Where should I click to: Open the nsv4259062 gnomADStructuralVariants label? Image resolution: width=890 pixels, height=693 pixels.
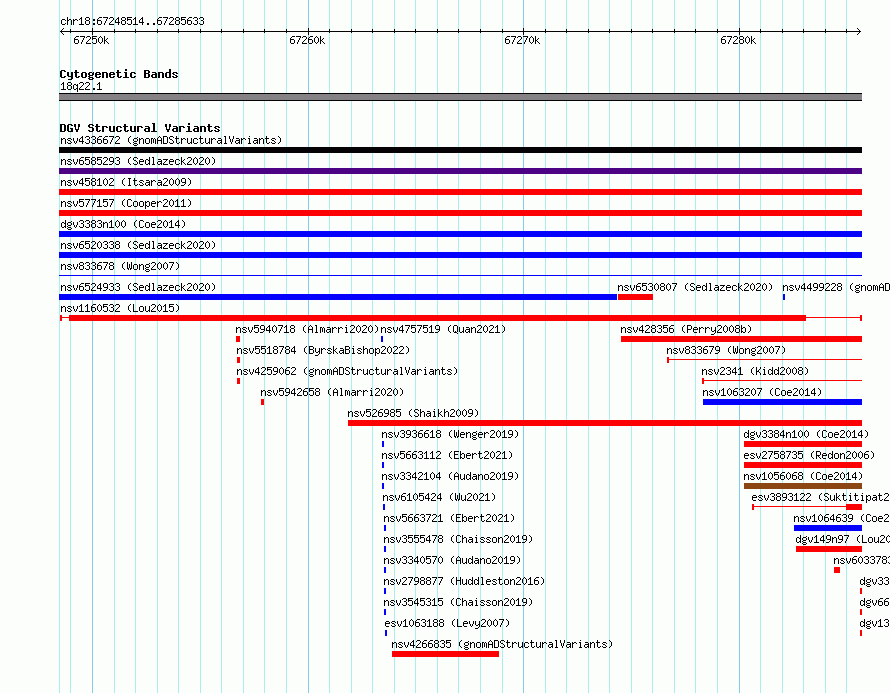click(347, 371)
